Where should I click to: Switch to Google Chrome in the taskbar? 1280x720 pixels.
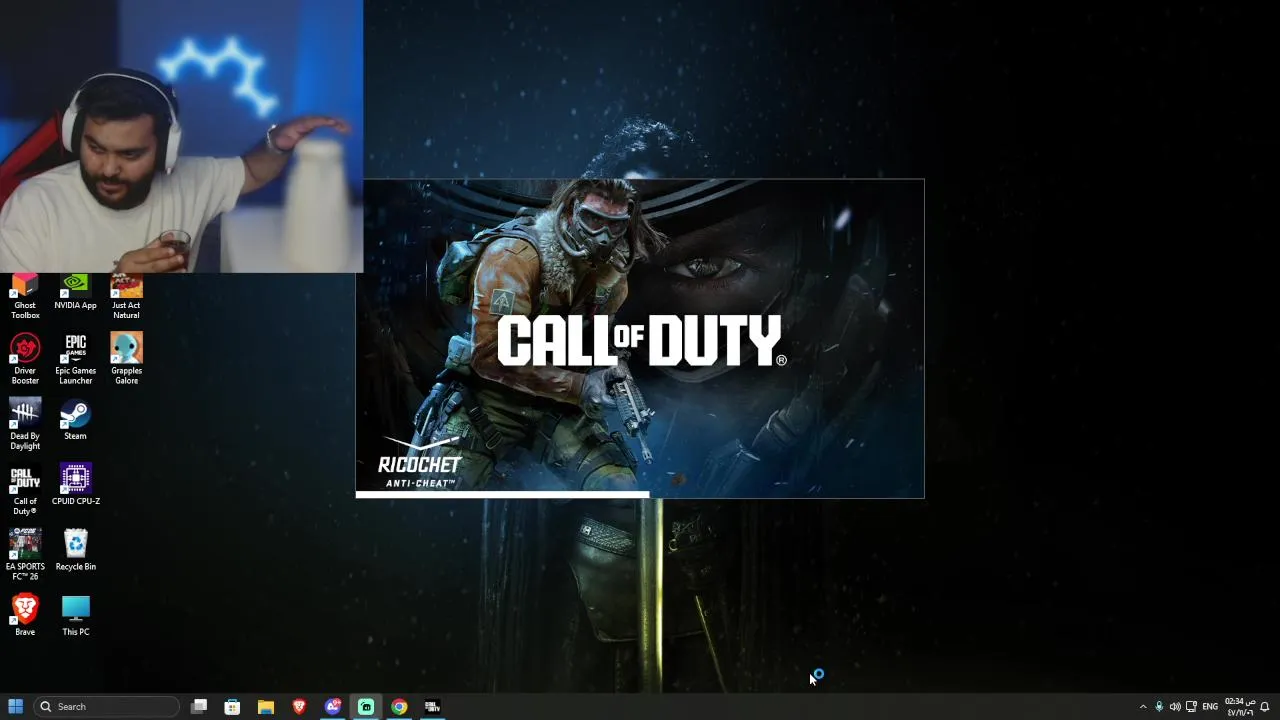pyautogui.click(x=399, y=706)
